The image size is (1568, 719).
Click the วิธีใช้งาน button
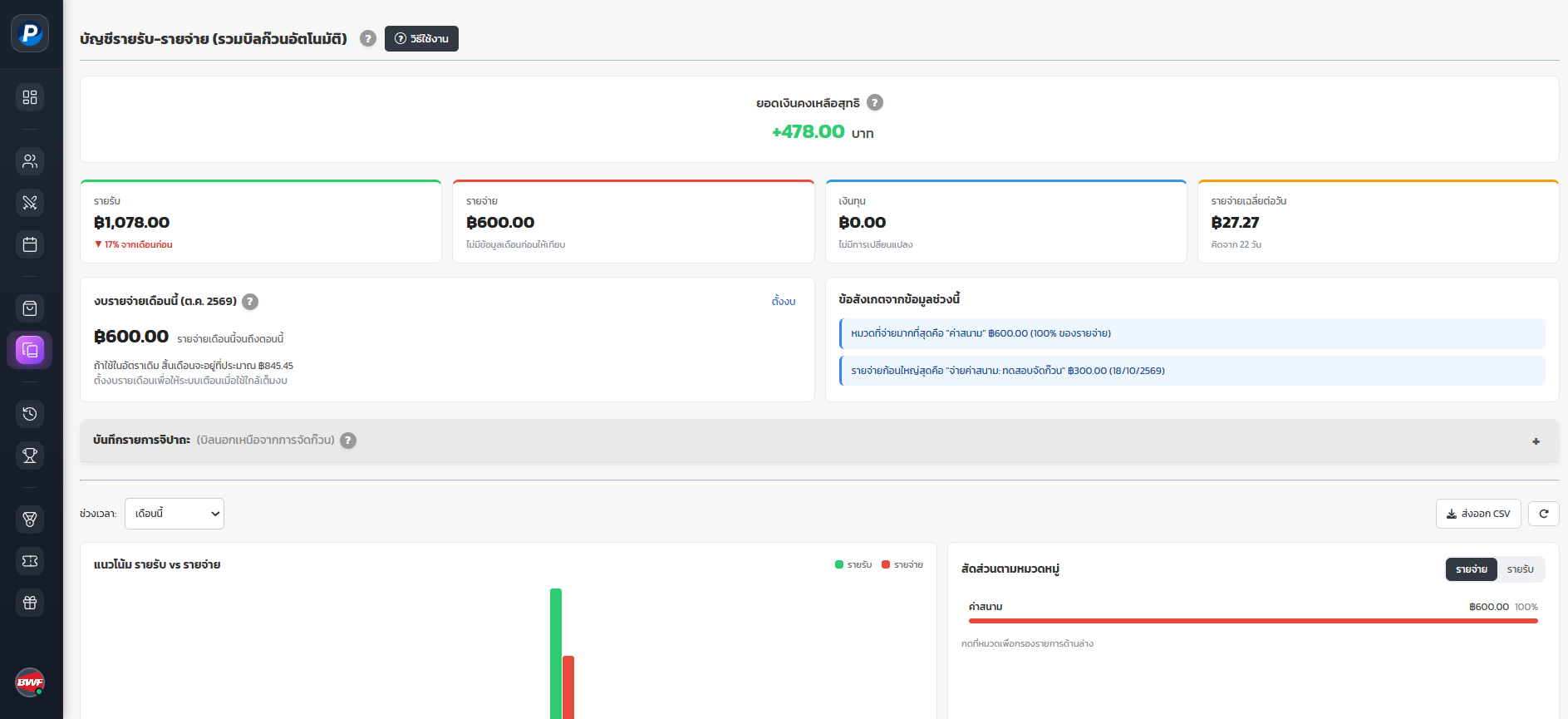421,38
